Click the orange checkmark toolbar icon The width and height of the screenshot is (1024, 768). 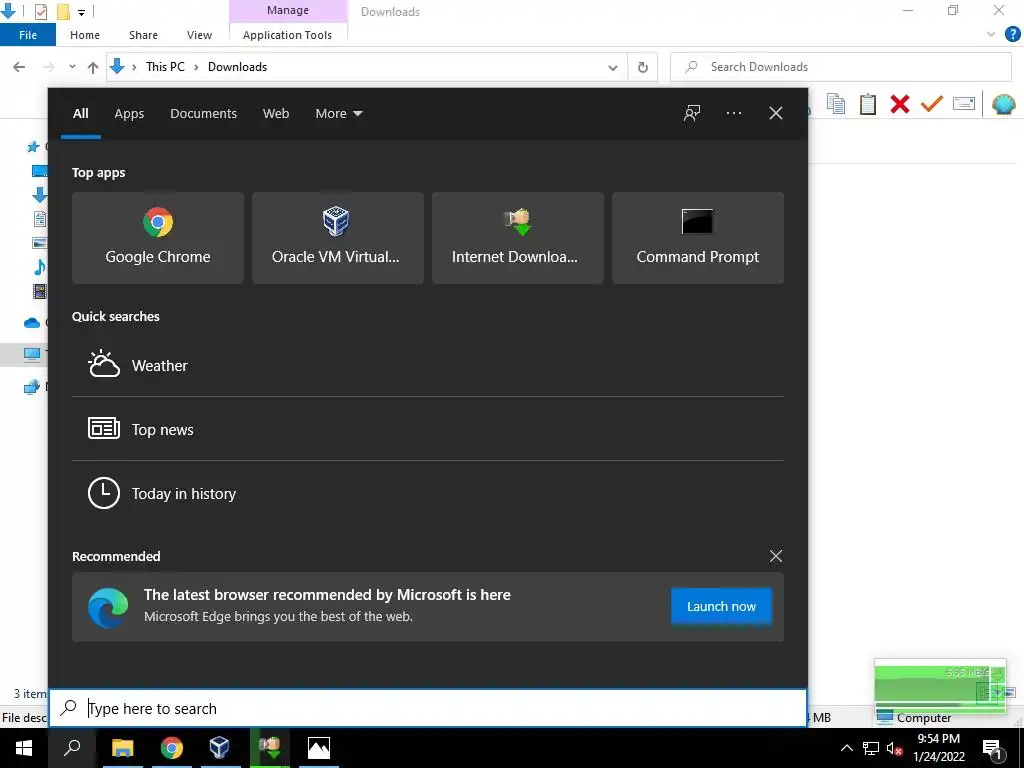point(932,104)
